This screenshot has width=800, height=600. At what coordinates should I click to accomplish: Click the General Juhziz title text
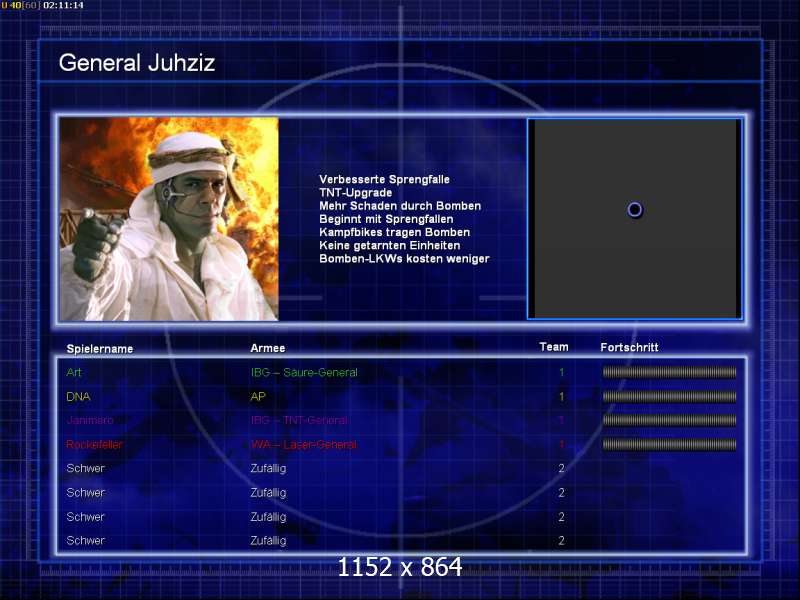137,63
